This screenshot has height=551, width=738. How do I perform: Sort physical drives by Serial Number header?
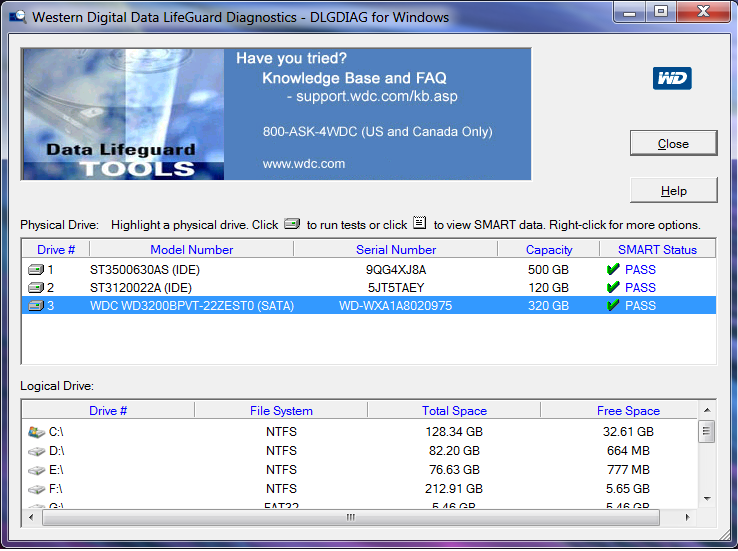pyautogui.click(x=396, y=250)
